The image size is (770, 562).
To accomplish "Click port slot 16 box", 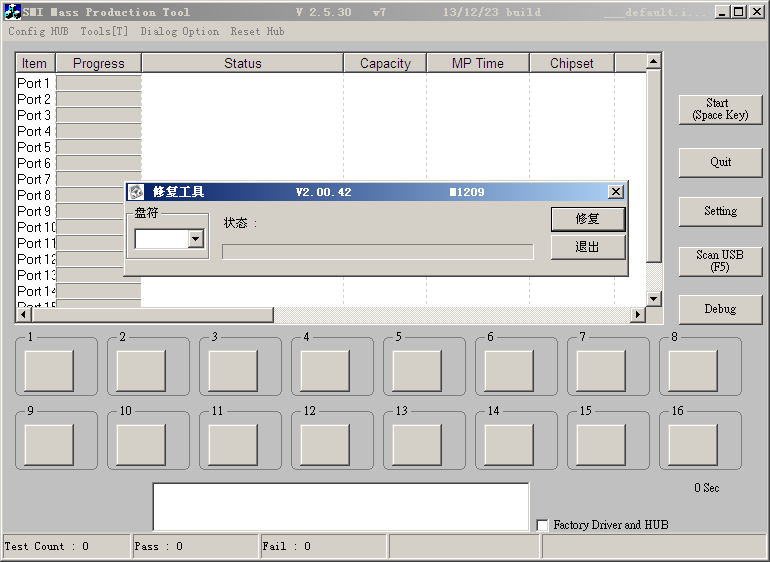I will tap(693, 445).
